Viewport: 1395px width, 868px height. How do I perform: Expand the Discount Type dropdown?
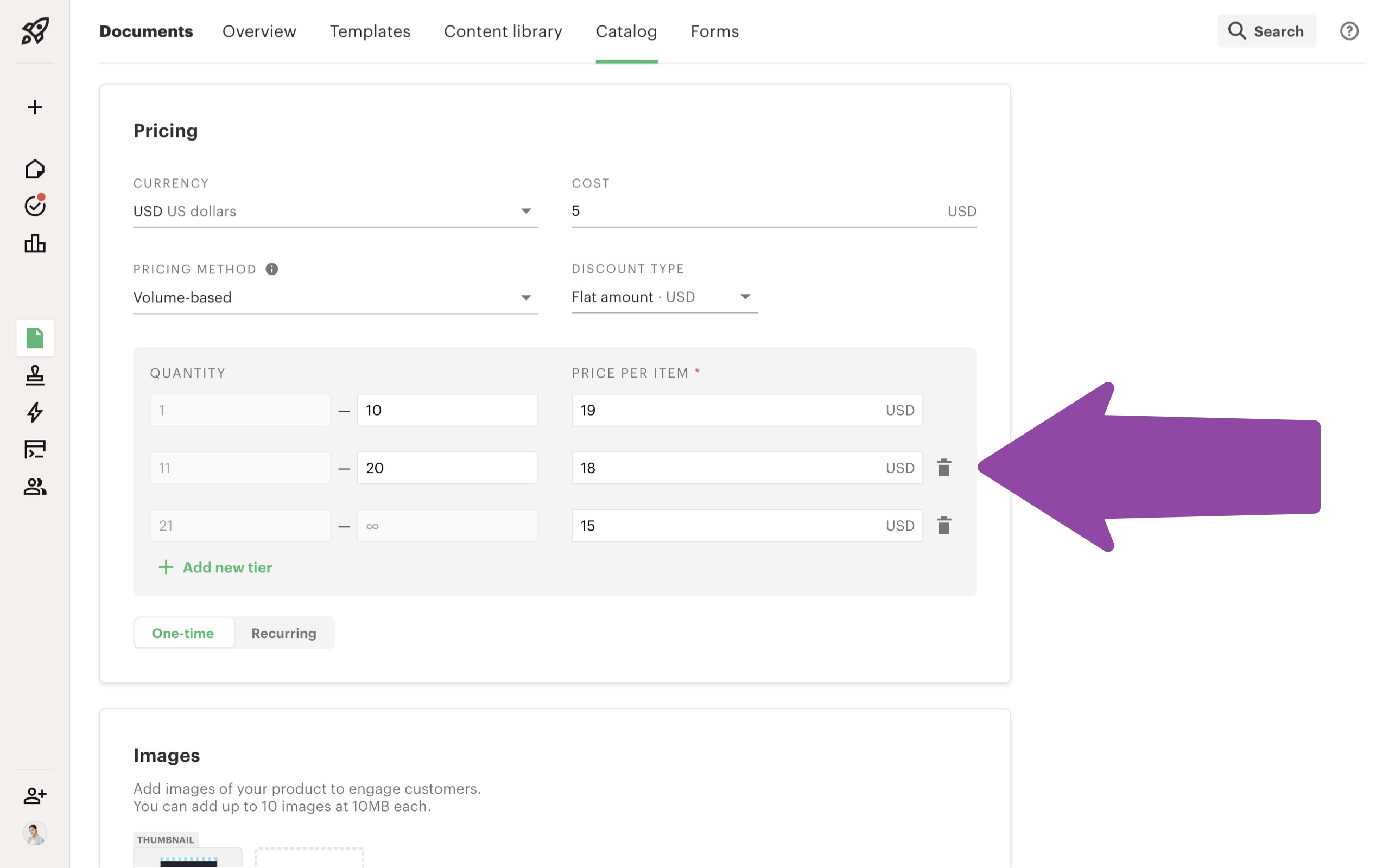click(x=660, y=297)
